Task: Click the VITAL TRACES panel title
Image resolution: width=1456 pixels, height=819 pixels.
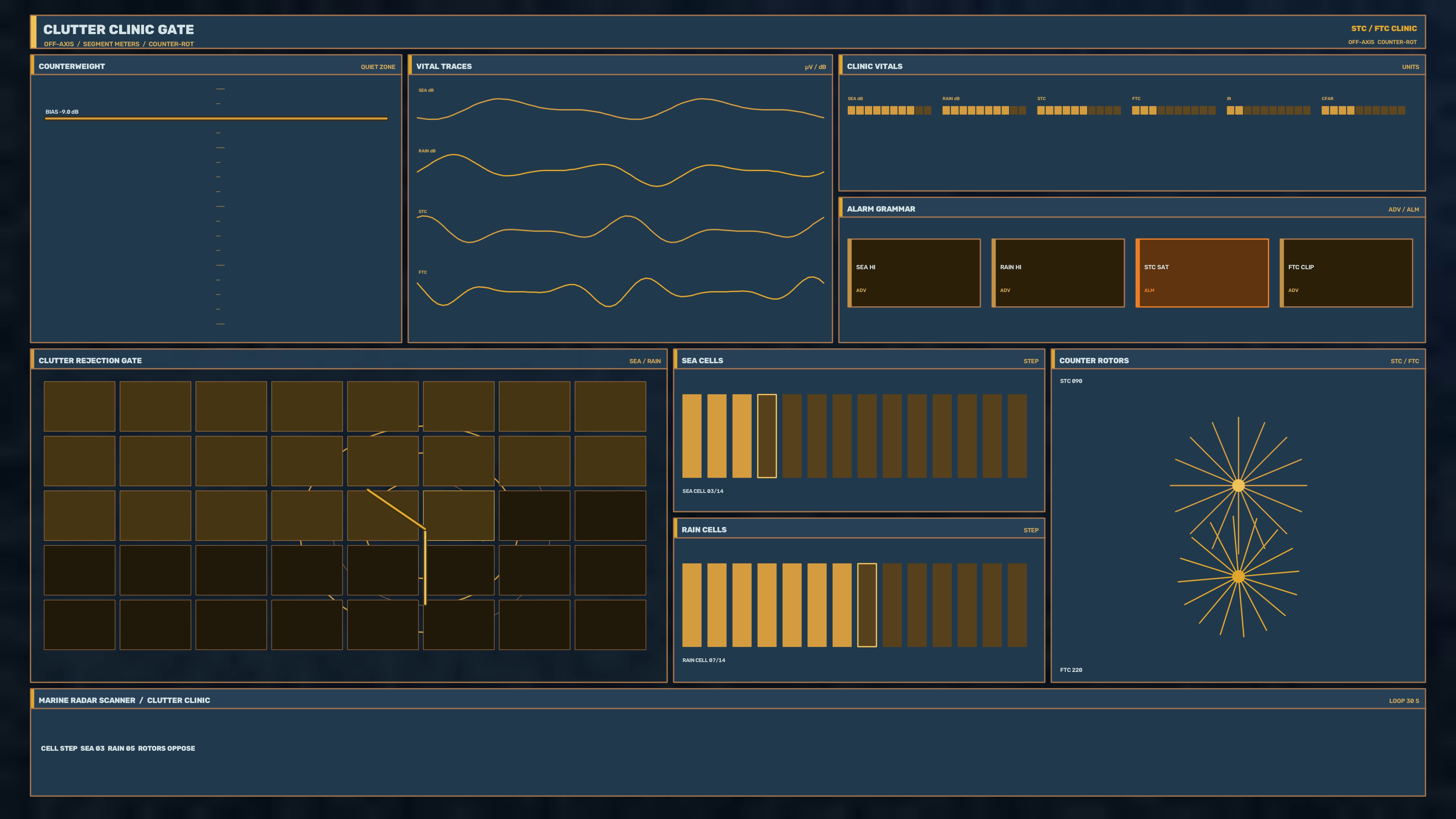Action: pos(444,66)
